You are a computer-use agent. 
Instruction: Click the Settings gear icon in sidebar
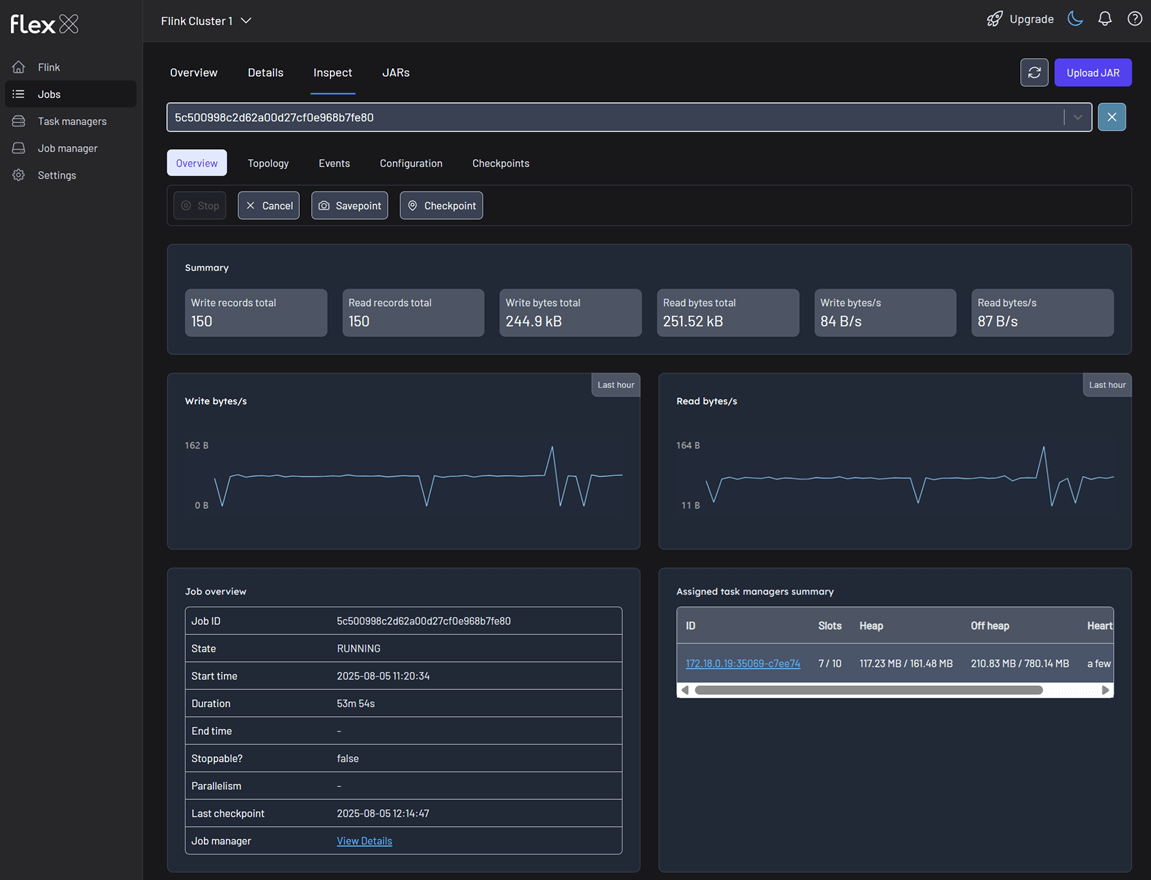tap(18, 175)
